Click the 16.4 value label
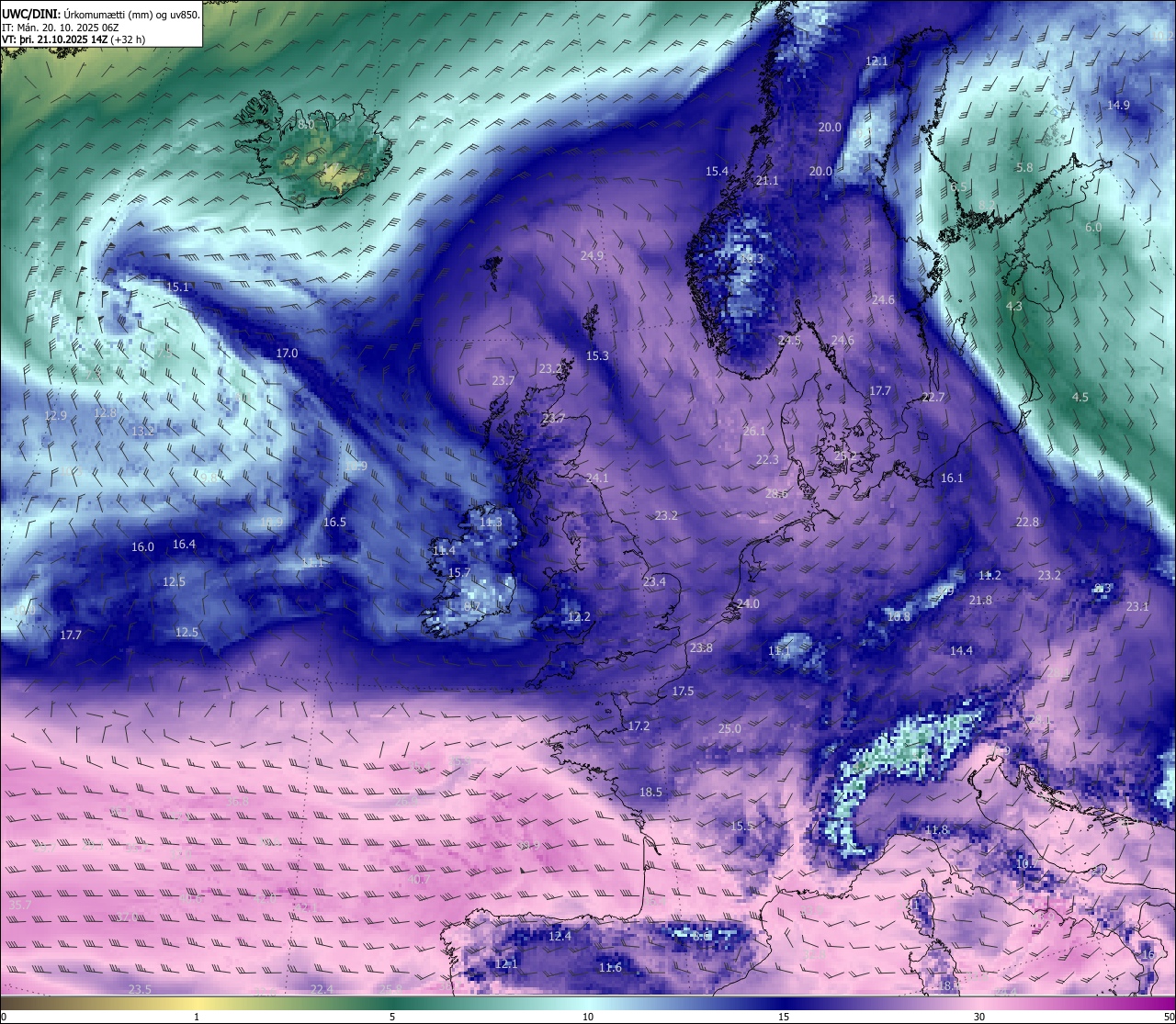The width and height of the screenshot is (1176, 1024). (184, 545)
